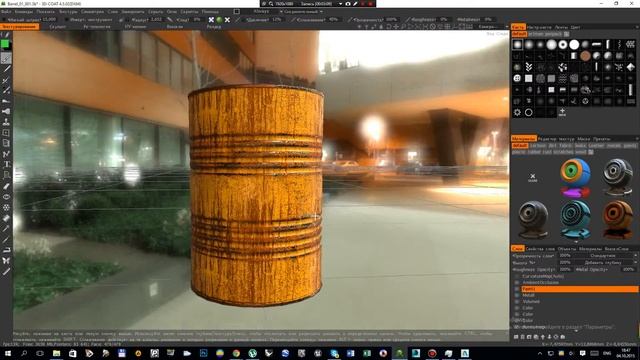This screenshot has width=640, height=360.
Task: Select the teal material preview
Action: [575, 219]
